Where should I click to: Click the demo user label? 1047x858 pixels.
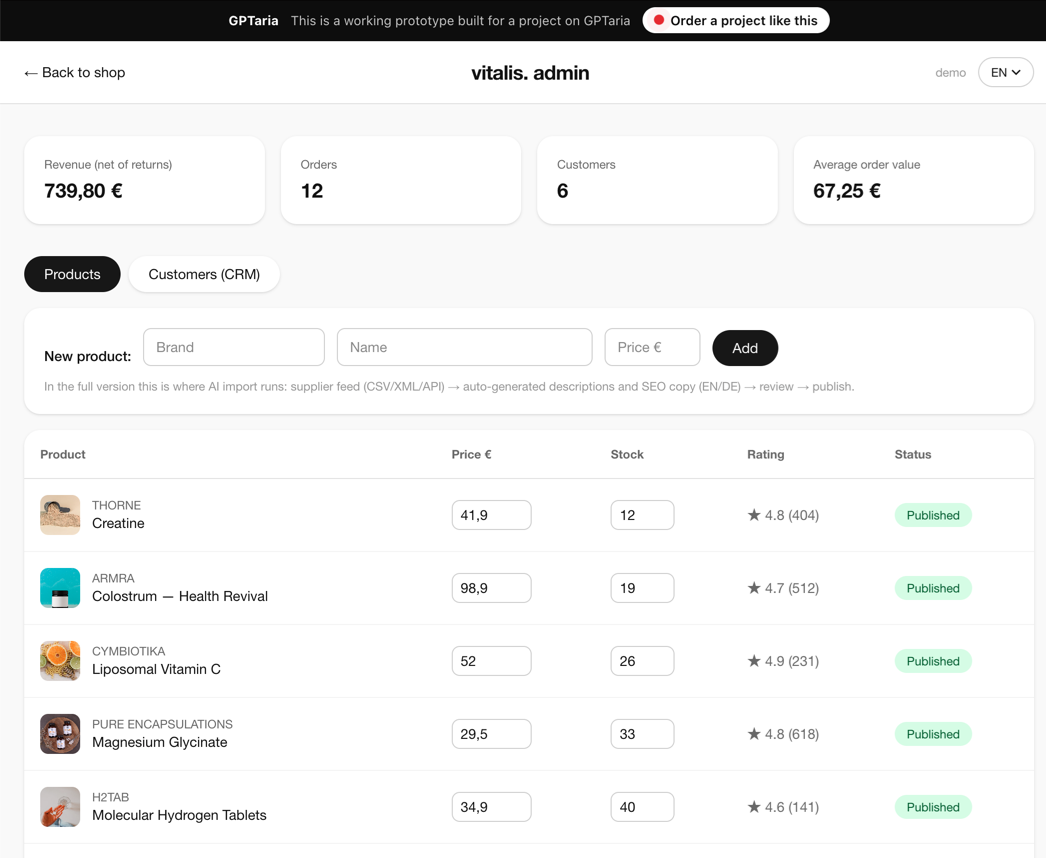950,73
